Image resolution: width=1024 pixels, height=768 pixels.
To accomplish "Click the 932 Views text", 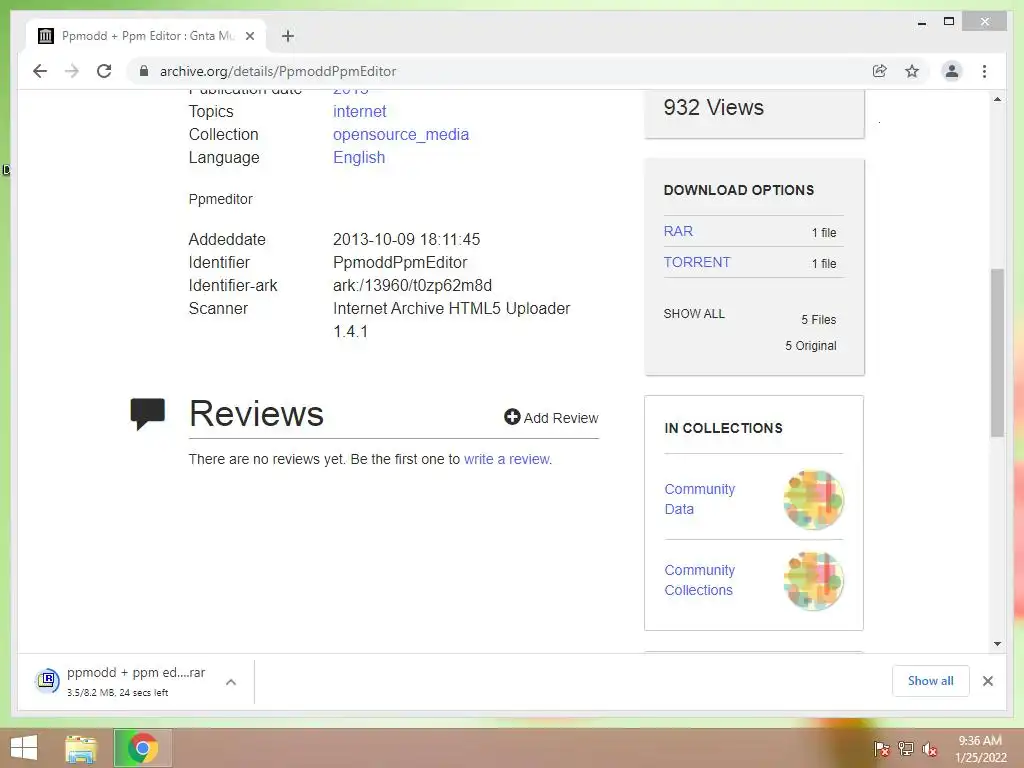I will tap(713, 107).
